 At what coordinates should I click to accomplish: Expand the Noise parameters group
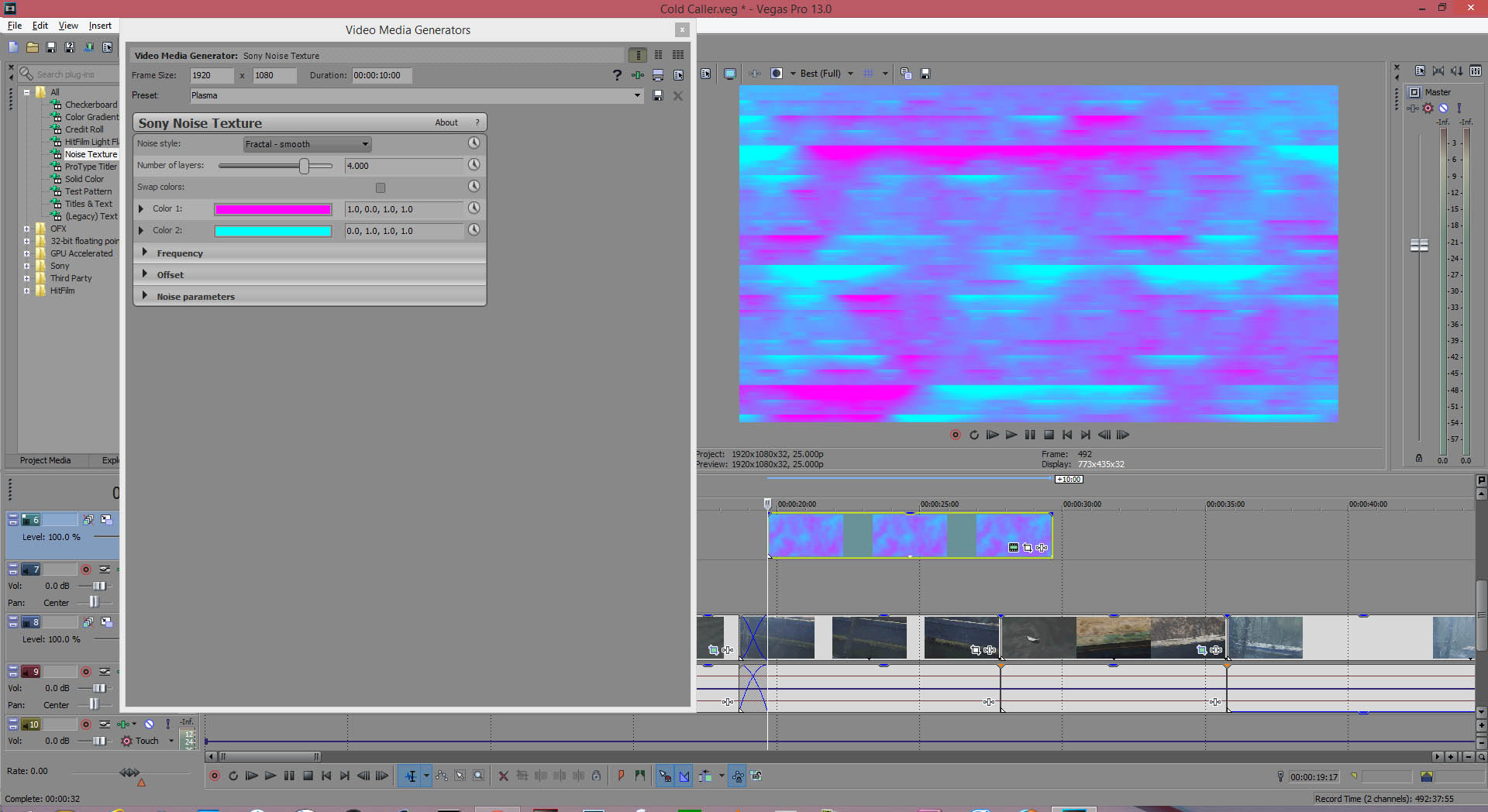coord(145,296)
